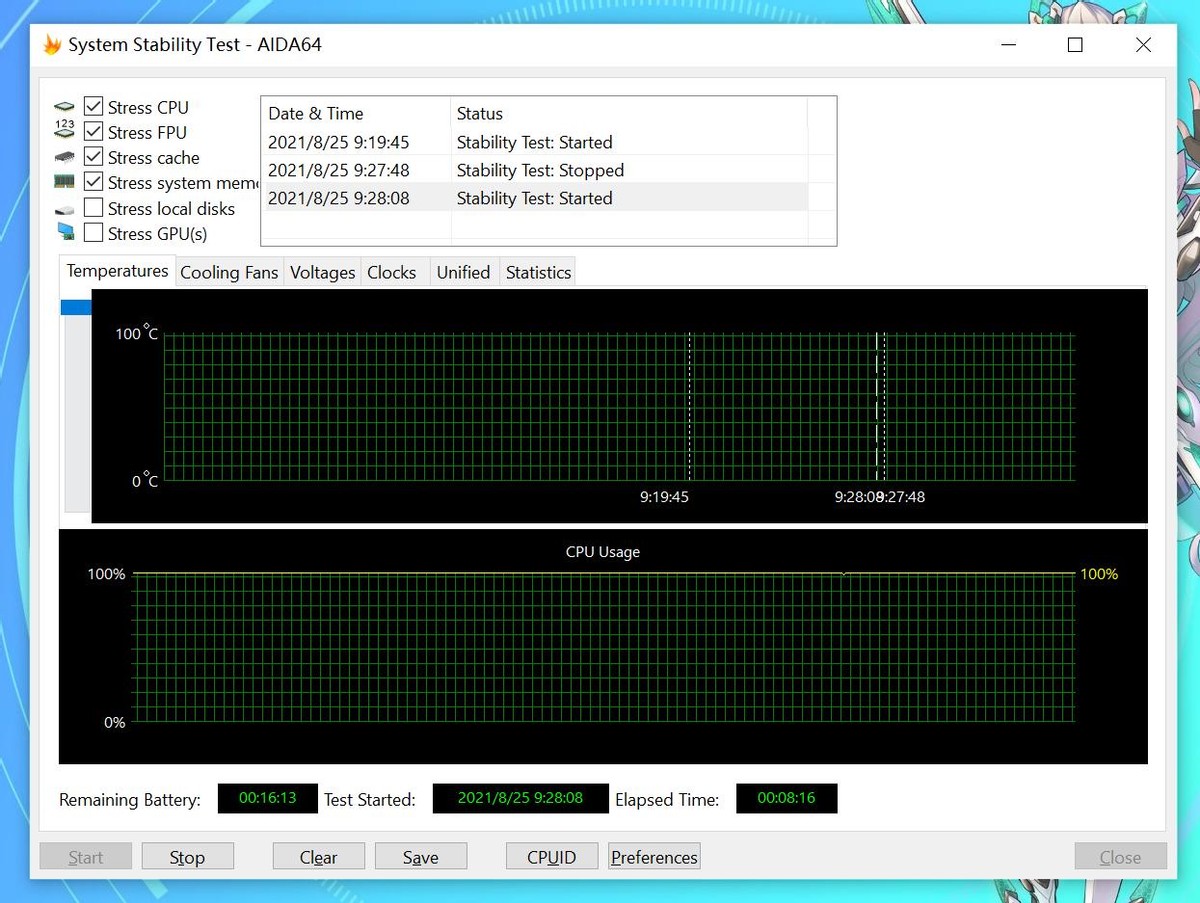Uncheck the Stress system memory checkbox
This screenshot has width=1200, height=903.
[93, 182]
